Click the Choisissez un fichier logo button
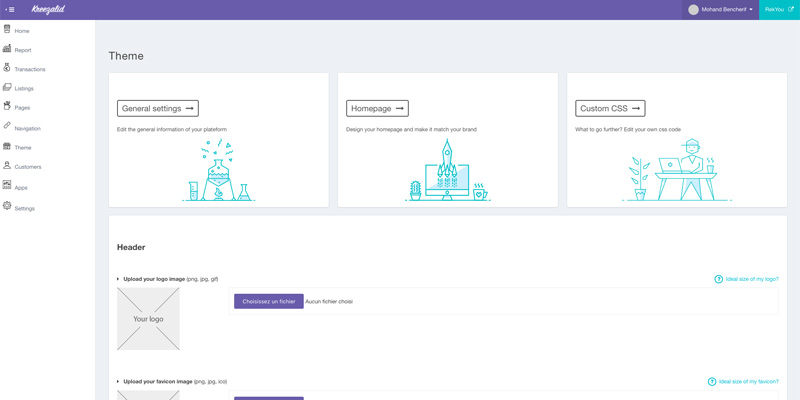The width and height of the screenshot is (800, 400). (269, 301)
